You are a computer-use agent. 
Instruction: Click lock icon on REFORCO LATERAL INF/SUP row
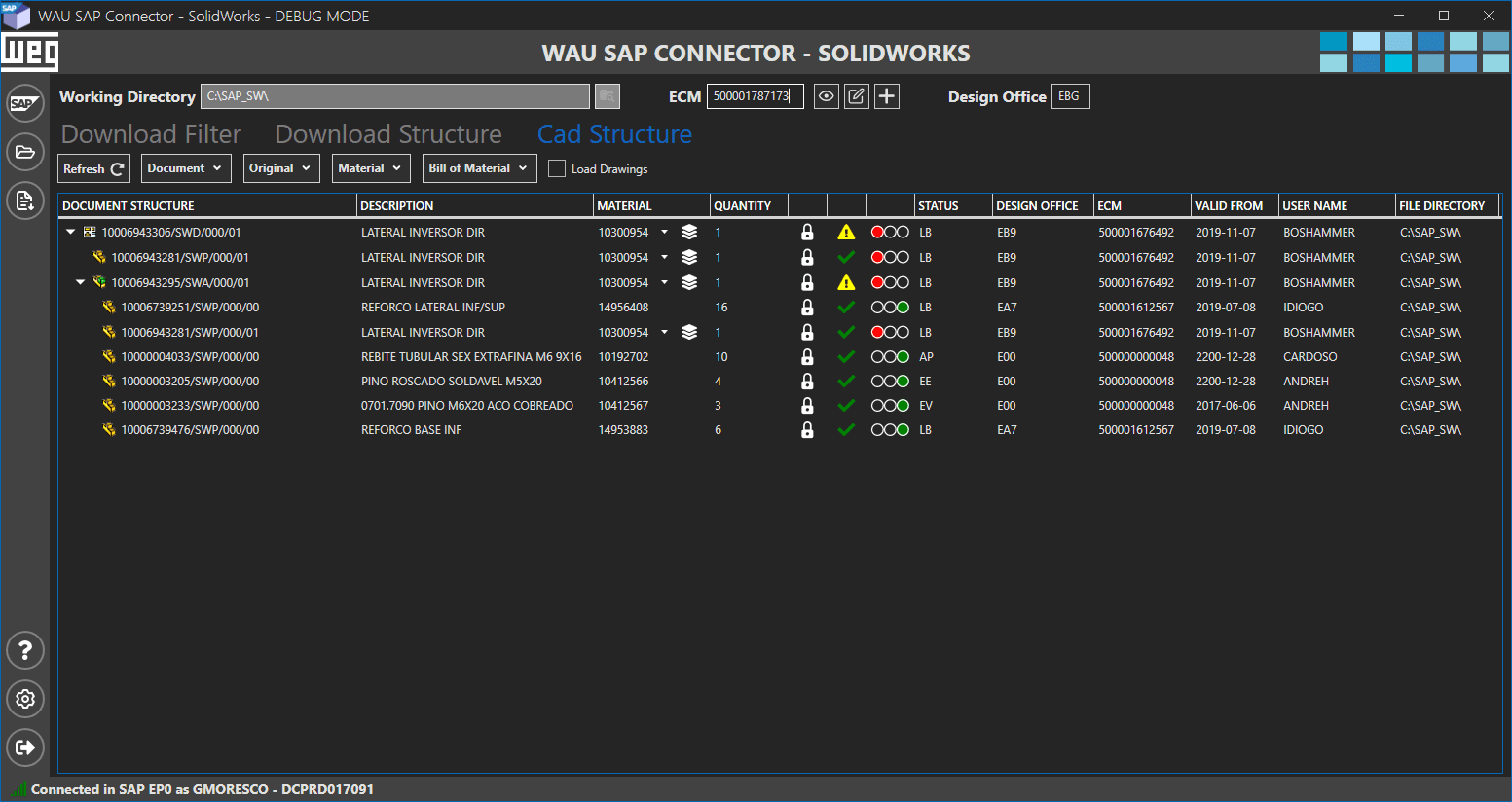pos(807,307)
